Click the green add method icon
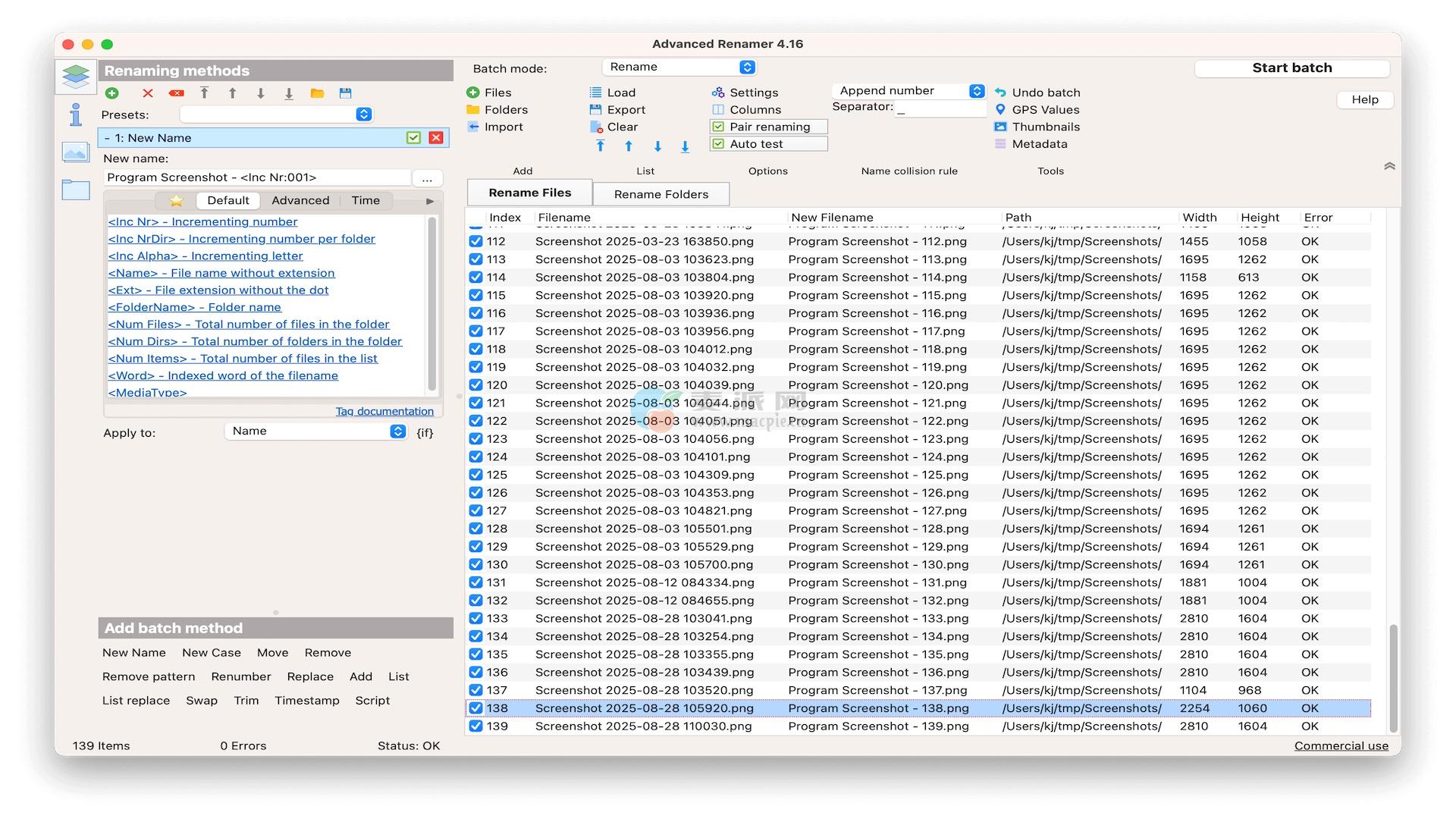This screenshot has width=1456, height=819. click(112, 93)
